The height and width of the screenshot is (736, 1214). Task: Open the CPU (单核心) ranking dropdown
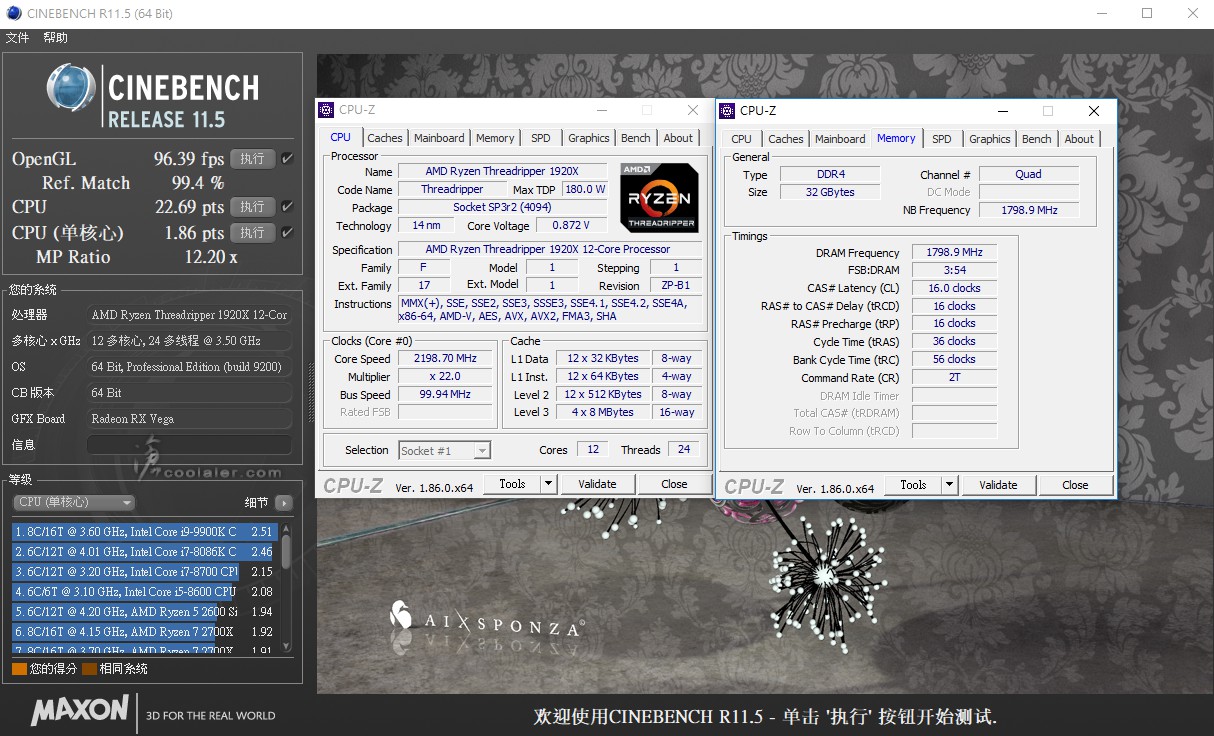(x=74, y=503)
